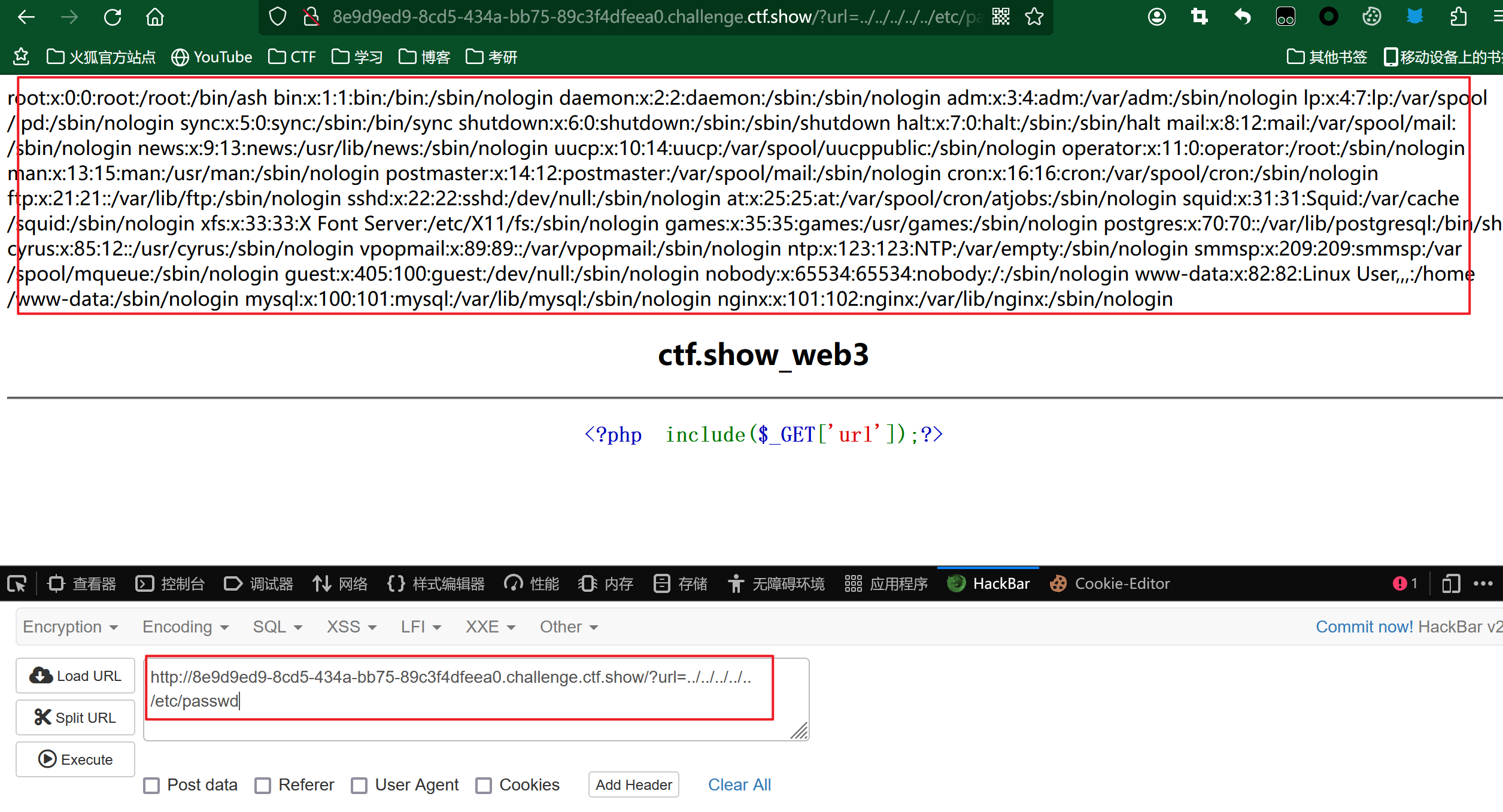1503x812 pixels.
Task: Click the browser reload icon
Action: click(113, 17)
